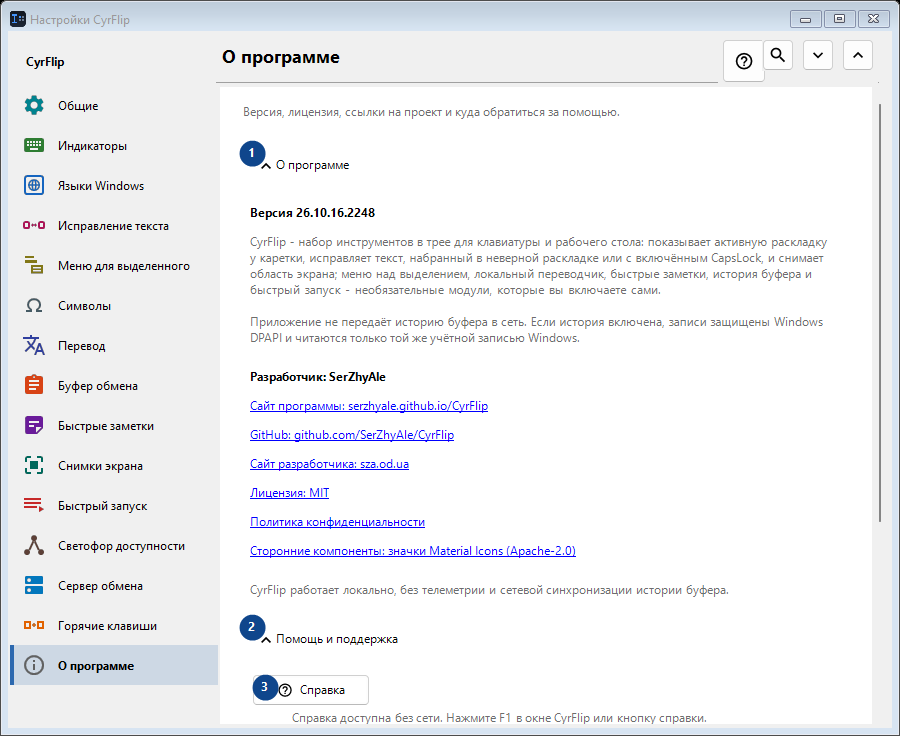
Task: Open the GitHub repository link
Action: pos(352,435)
